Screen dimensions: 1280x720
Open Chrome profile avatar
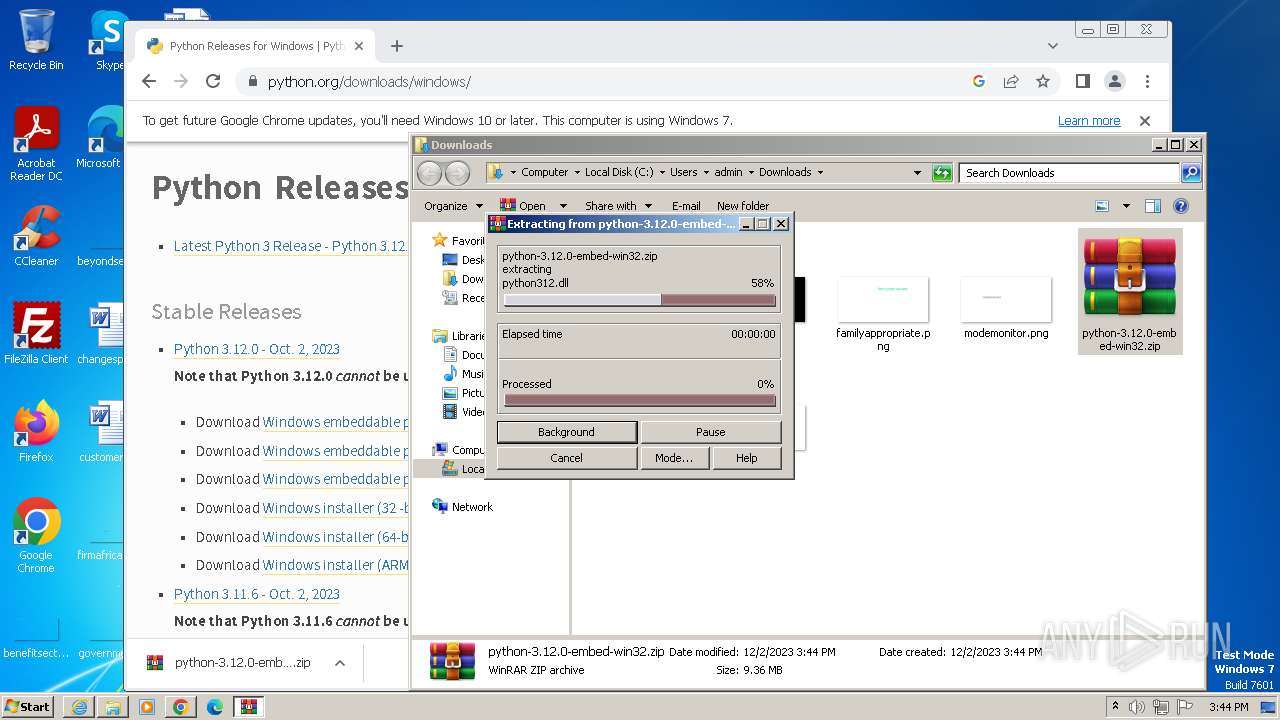(1114, 81)
